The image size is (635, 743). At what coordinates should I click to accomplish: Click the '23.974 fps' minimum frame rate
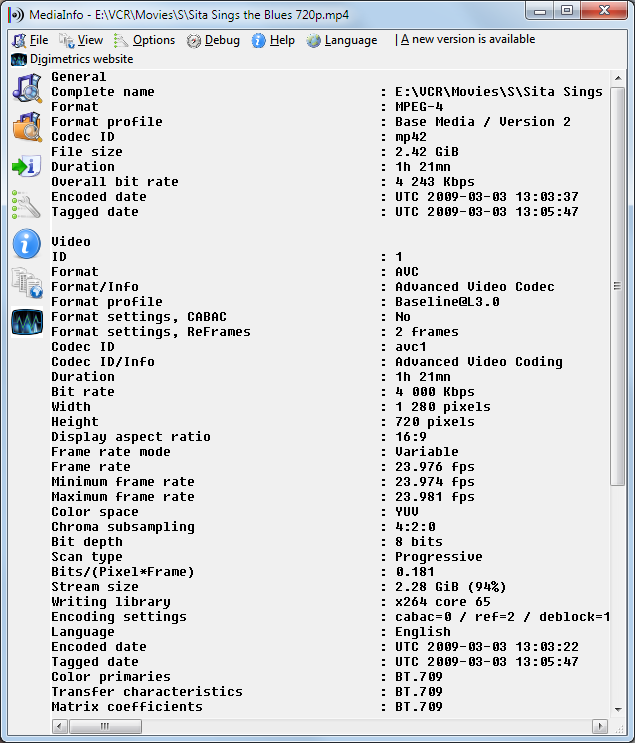[435, 482]
